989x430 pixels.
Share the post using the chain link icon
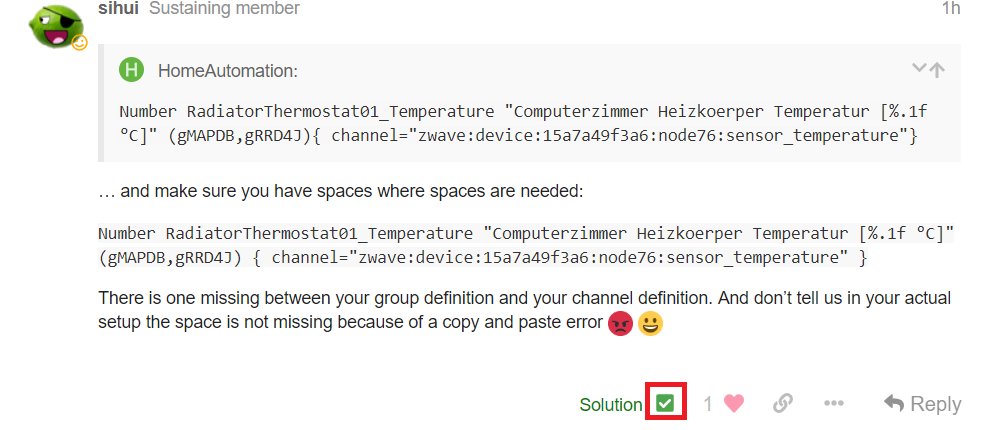(x=783, y=403)
